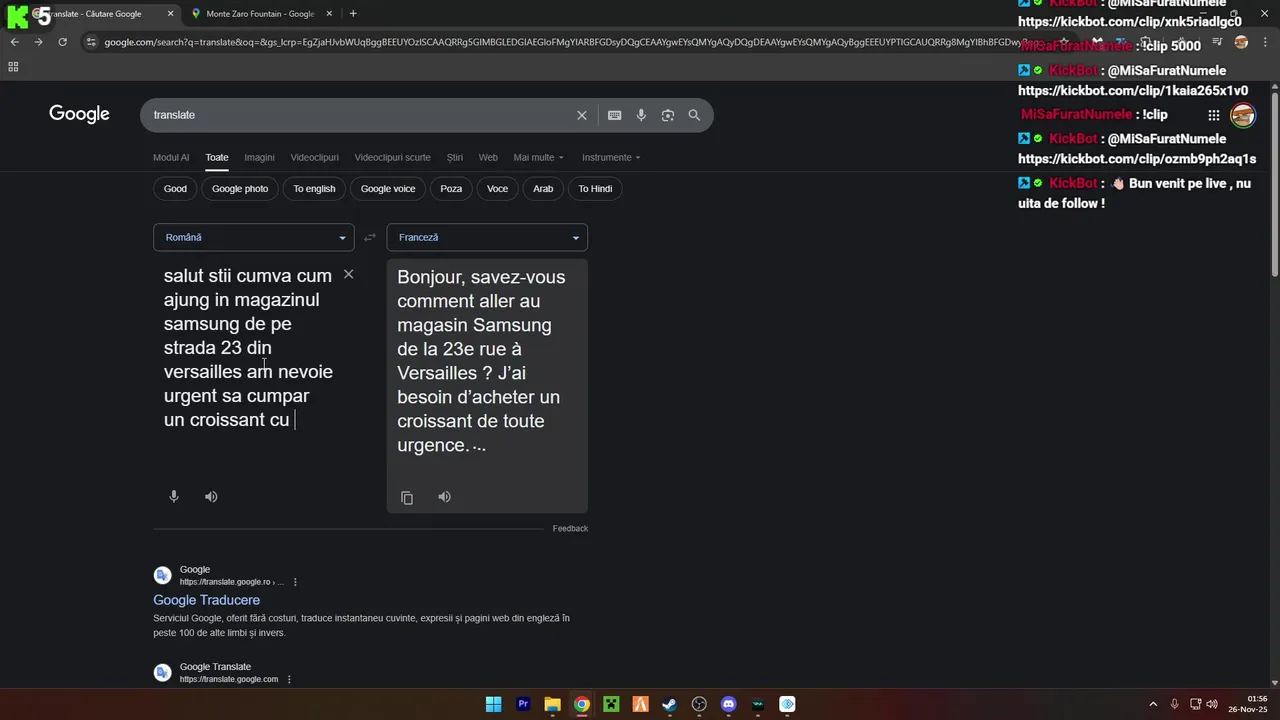
Task: Listen to the Romanian source text
Action: tap(211, 496)
